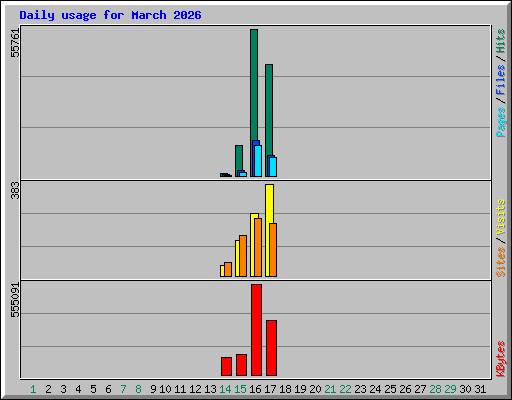Image resolution: width=512 pixels, height=400 pixels.
Task: Select the orange sites bar for day 14
Action: tap(228, 269)
